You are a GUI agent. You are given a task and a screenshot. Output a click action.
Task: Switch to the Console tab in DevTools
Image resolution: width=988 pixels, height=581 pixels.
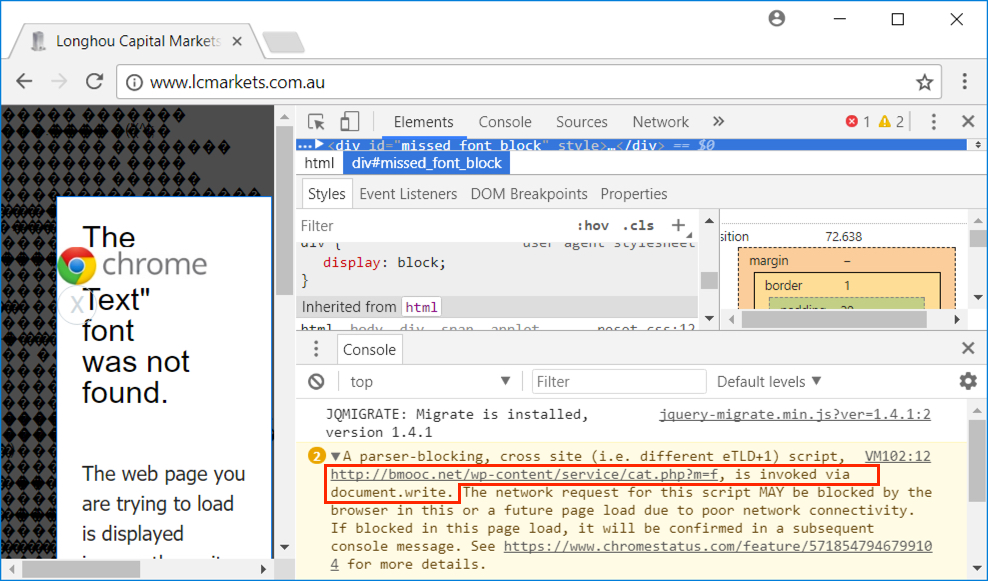coord(505,122)
